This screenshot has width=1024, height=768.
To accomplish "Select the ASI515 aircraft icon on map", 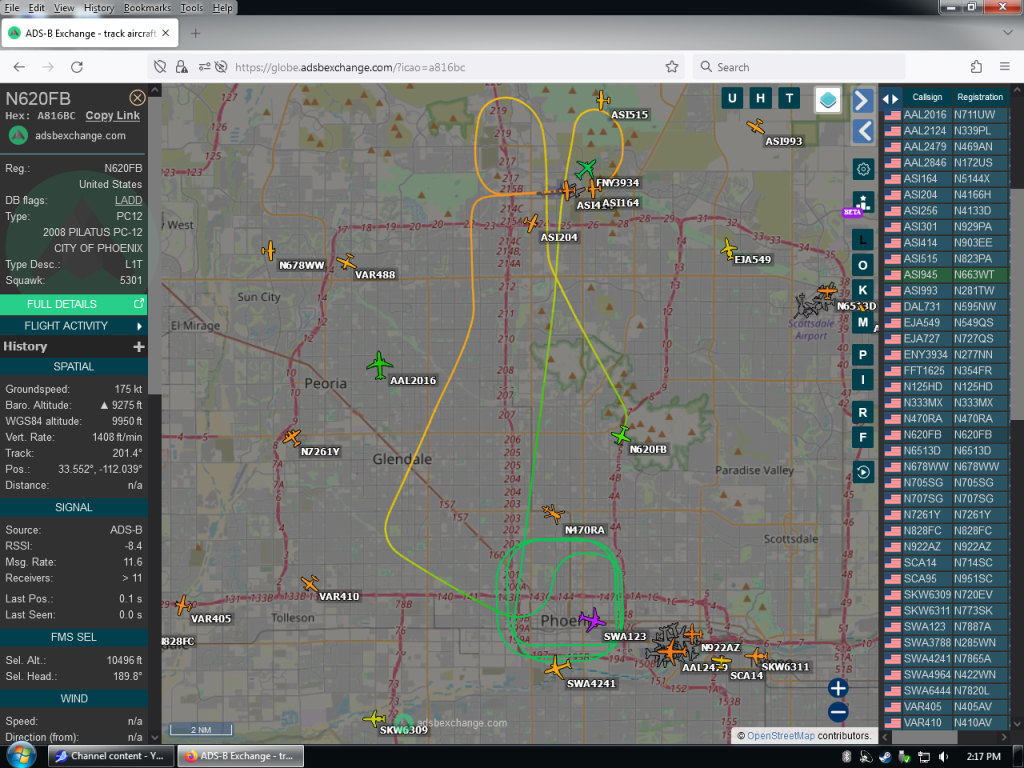I will point(603,100).
